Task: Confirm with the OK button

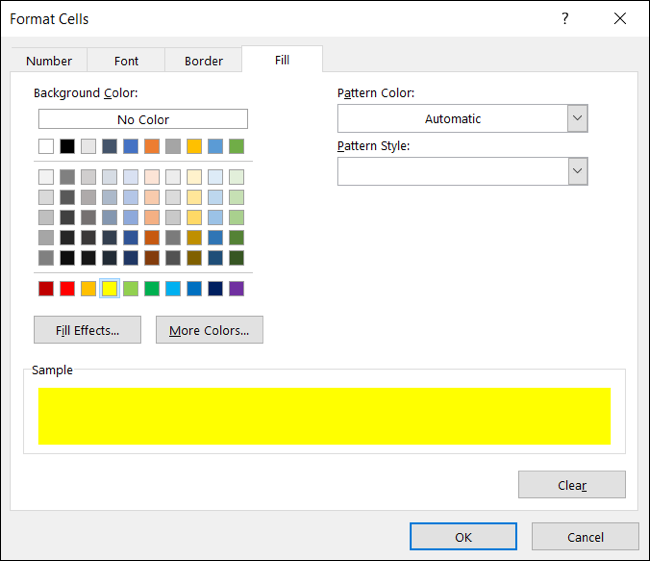Action: click(463, 537)
